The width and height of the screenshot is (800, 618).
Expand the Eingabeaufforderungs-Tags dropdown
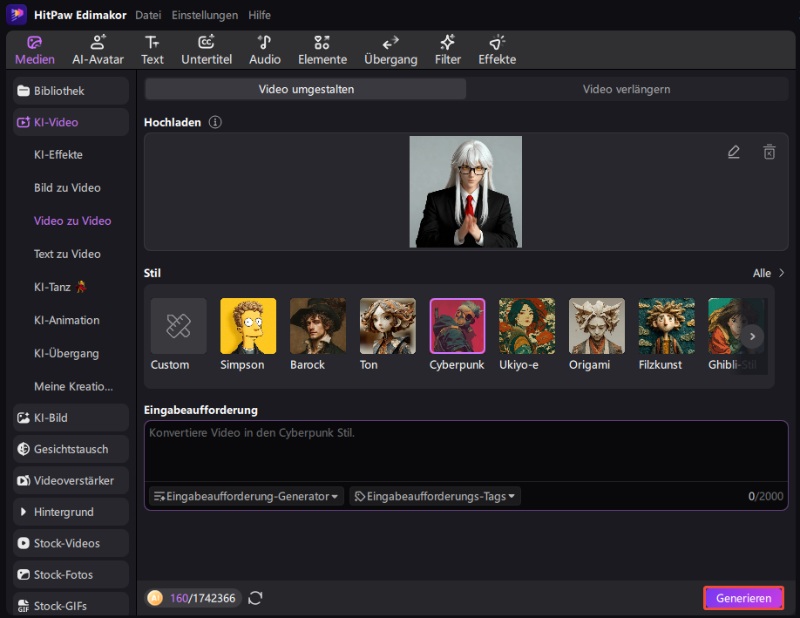pos(435,496)
